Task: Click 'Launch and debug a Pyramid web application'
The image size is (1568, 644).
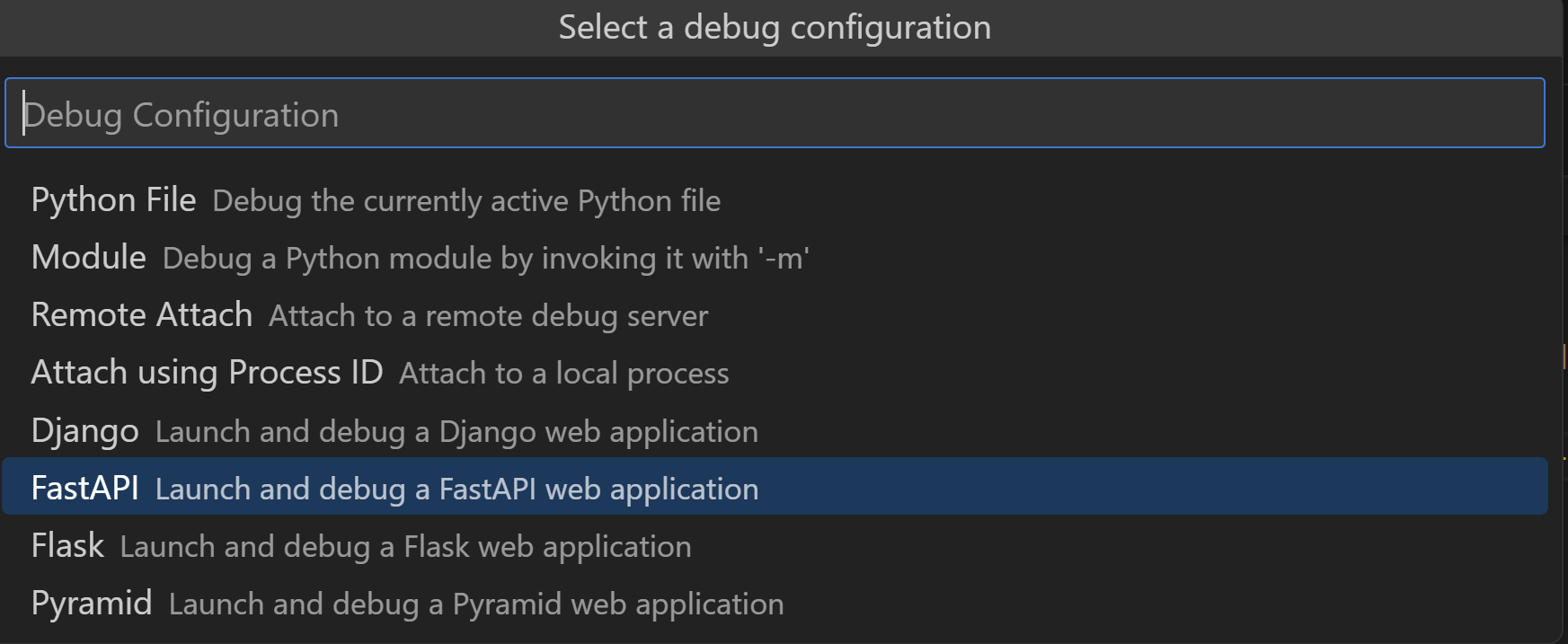Action: [475, 604]
